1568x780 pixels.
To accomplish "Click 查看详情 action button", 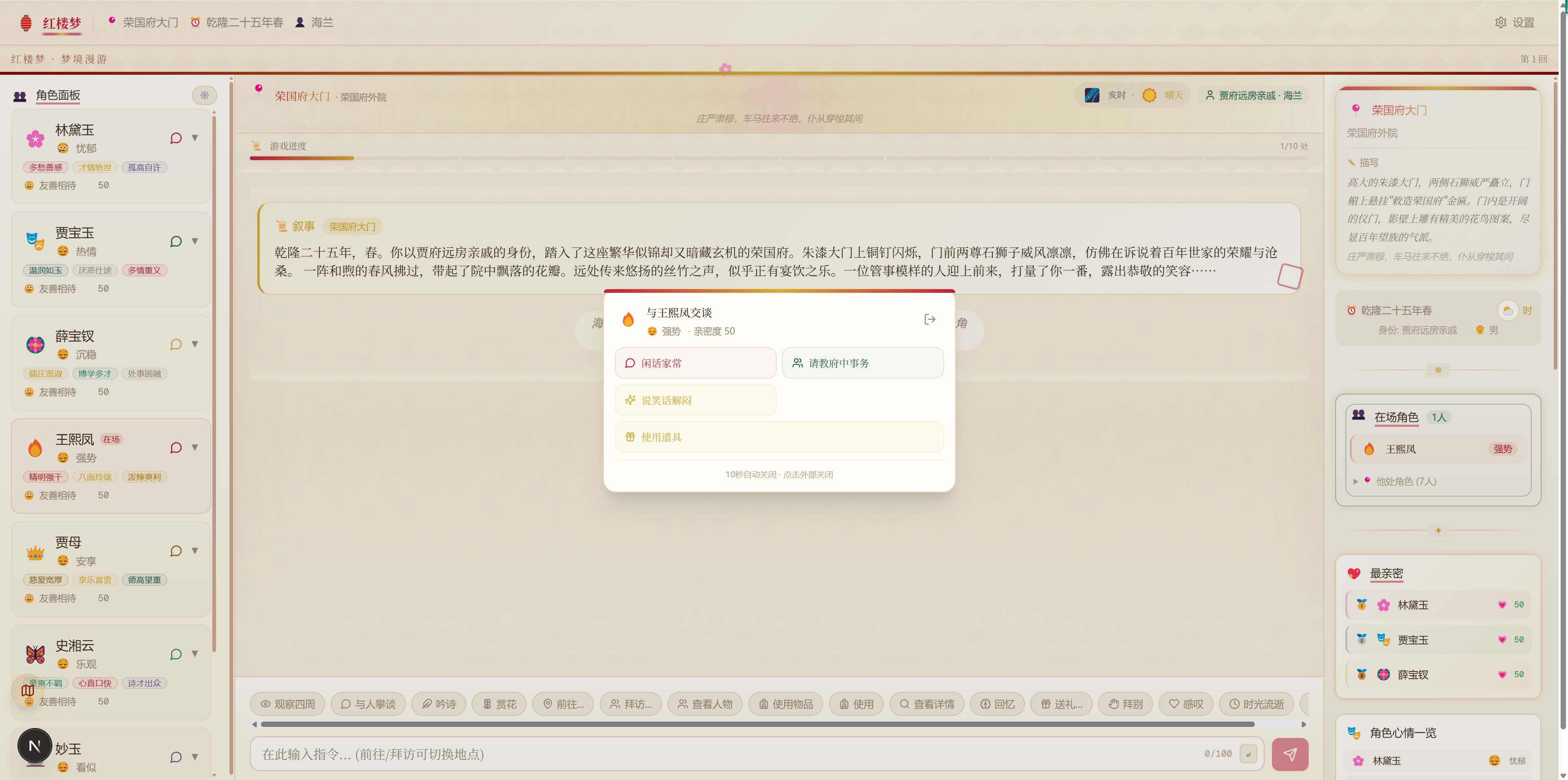I will pyautogui.click(x=927, y=704).
